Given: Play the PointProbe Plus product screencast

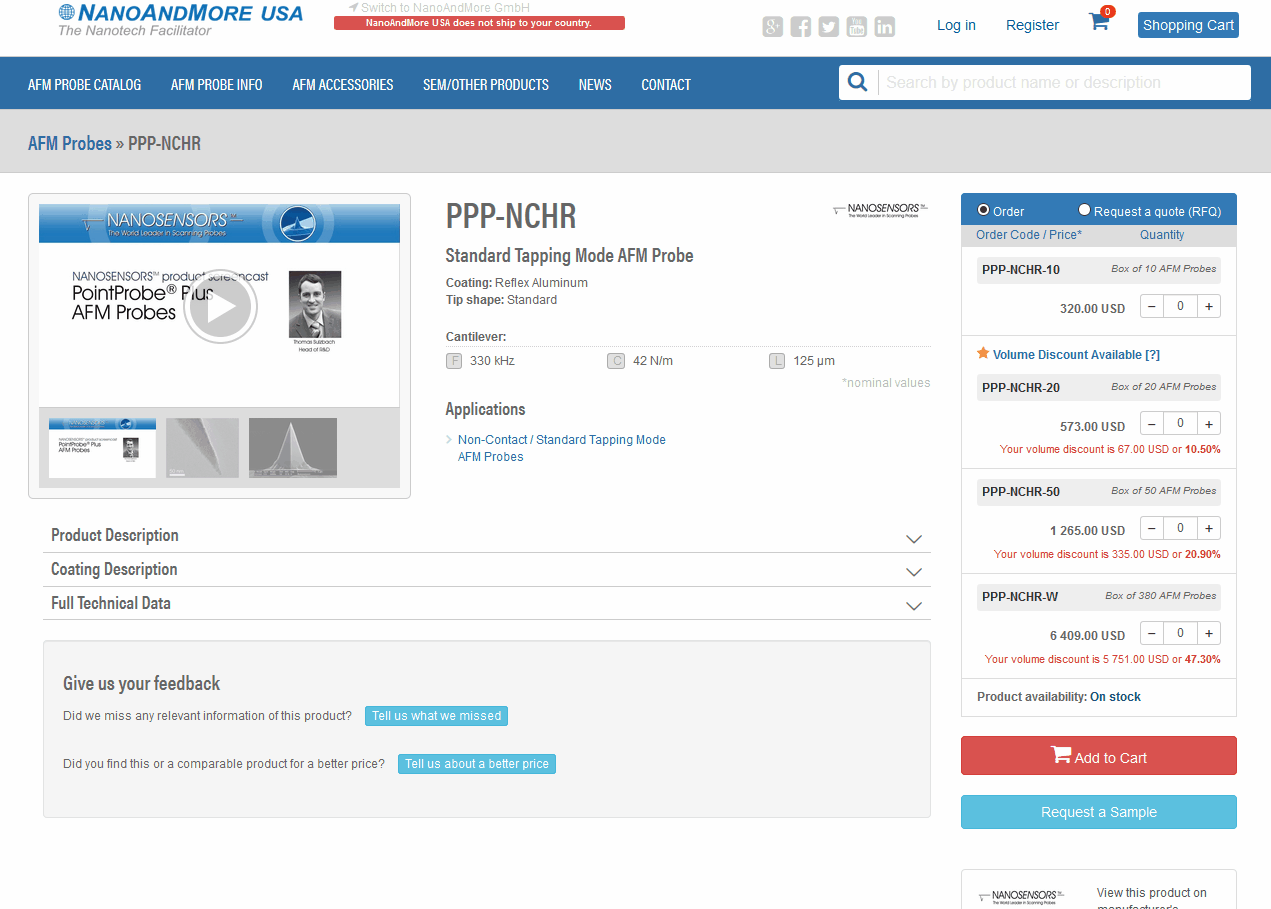Looking at the screenshot, I should coord(220,306).
